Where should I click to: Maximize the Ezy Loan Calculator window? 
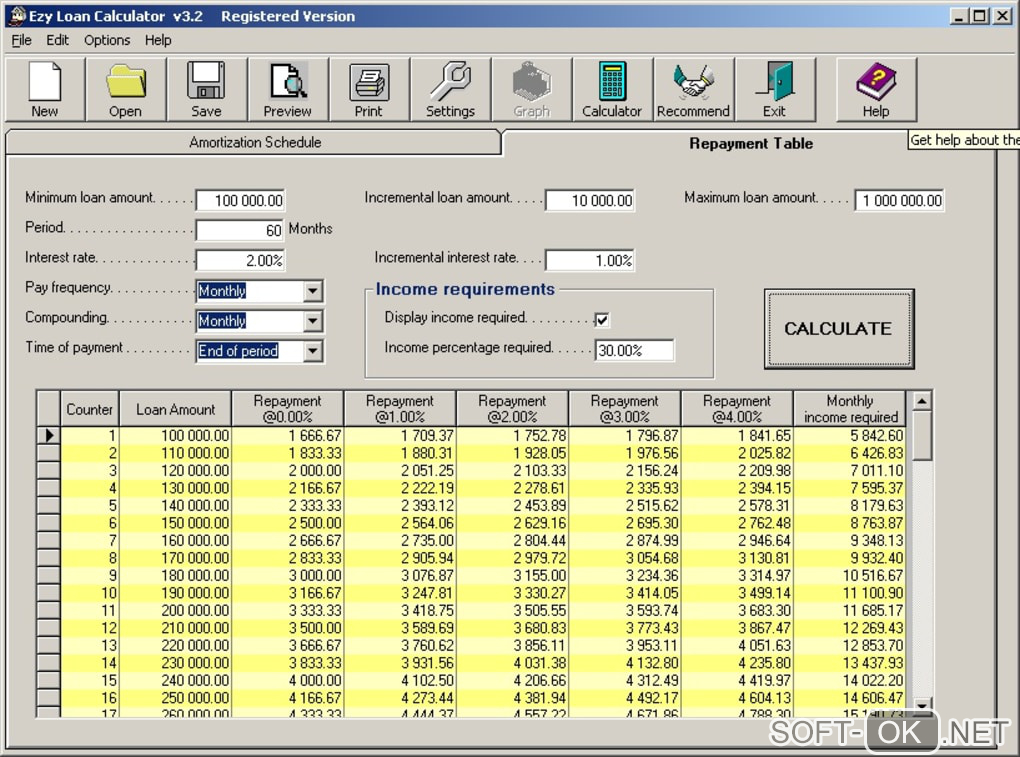pos(980,16)
